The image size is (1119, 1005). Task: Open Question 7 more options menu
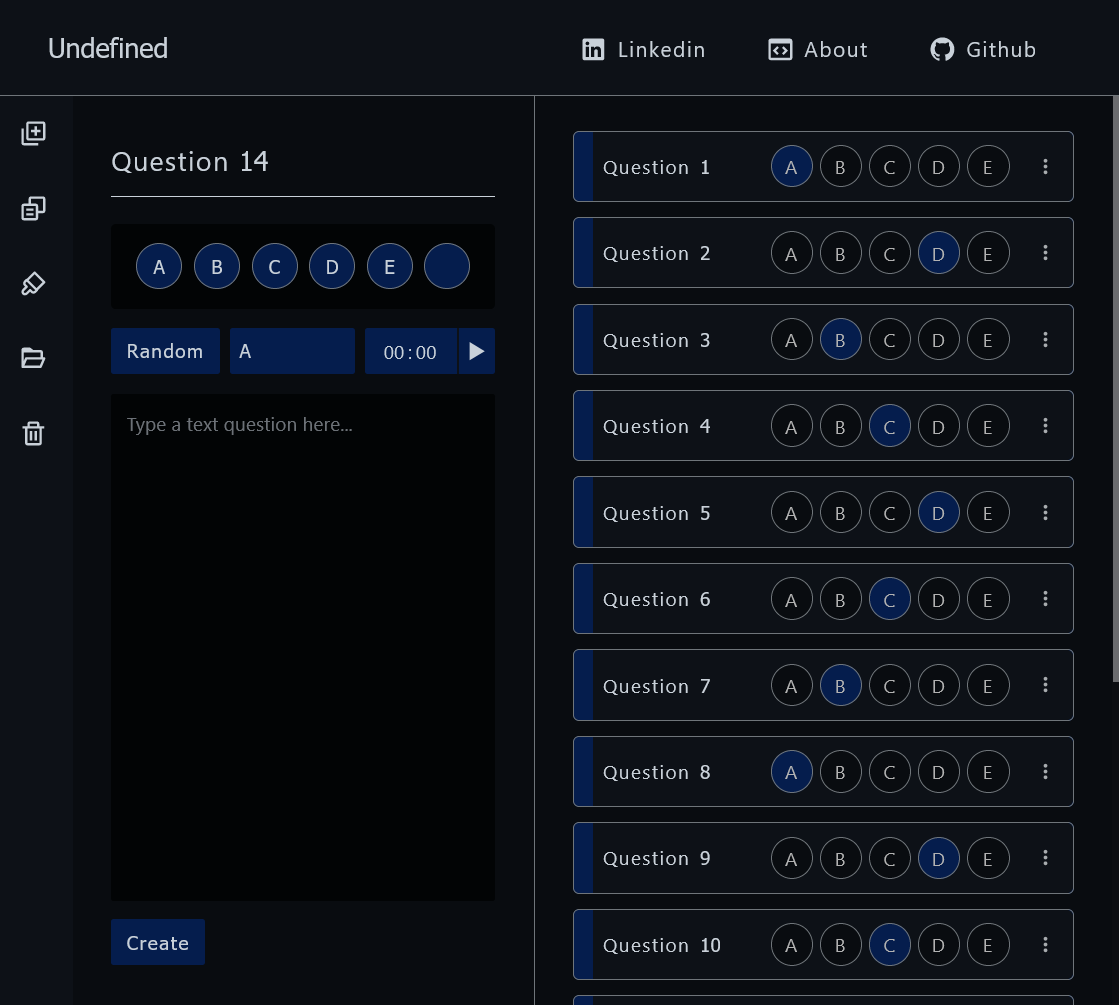coord(1045,685)
